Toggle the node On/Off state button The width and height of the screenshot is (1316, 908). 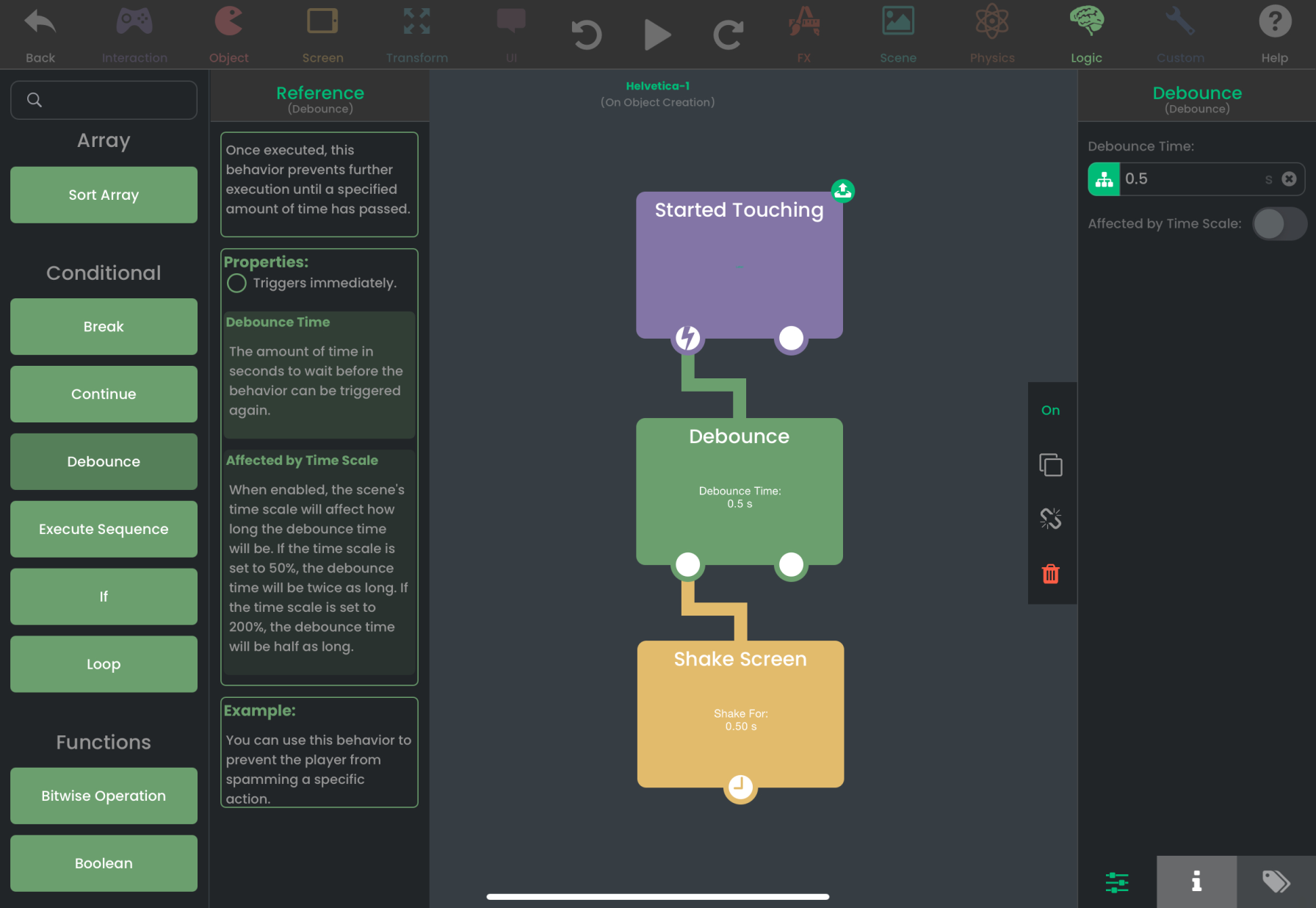click(x=1050, y=411)
